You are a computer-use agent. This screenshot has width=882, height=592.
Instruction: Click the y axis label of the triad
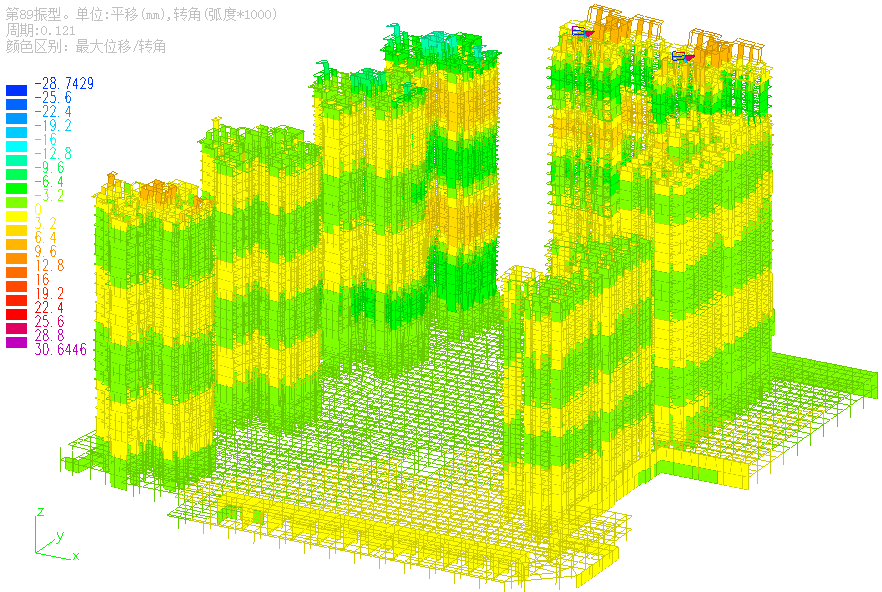(x=60, y=536)
